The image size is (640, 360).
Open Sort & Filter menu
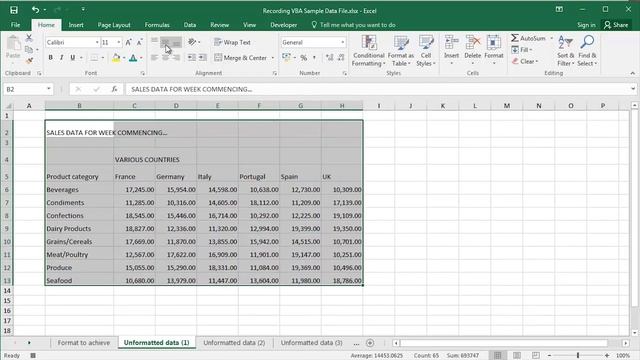(565, 51)
